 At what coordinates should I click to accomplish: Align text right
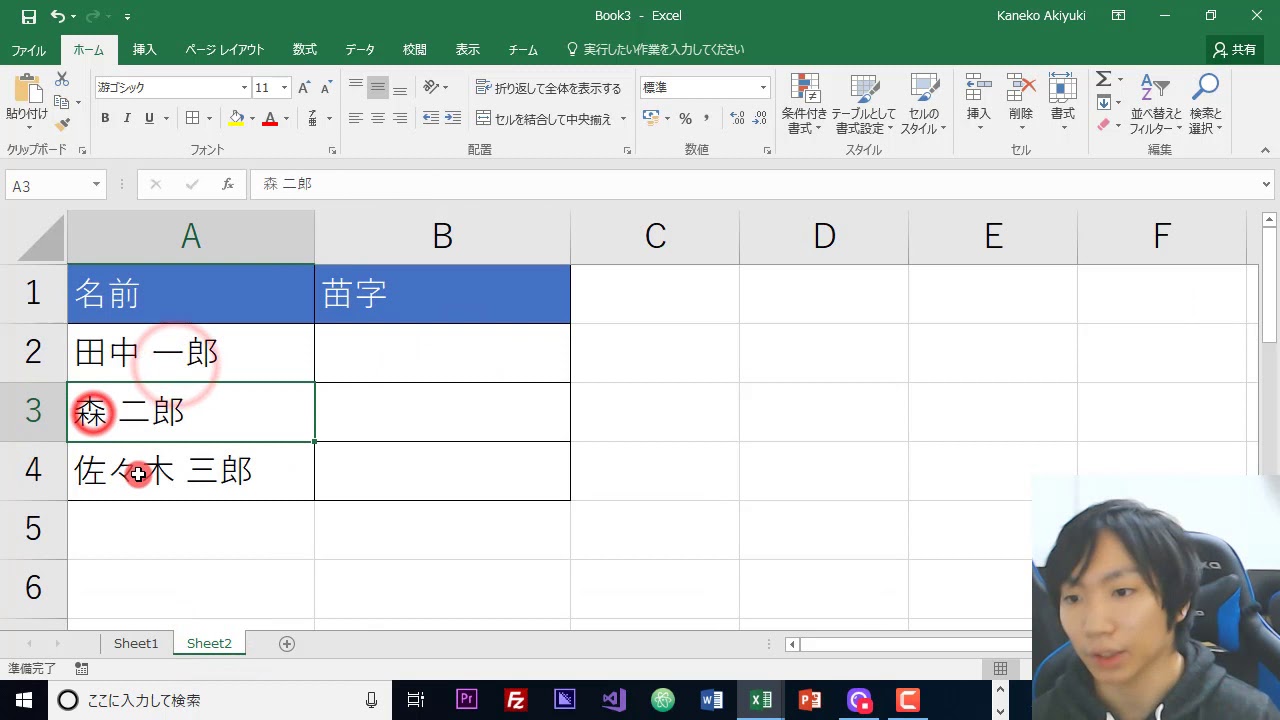coord(399,118)
